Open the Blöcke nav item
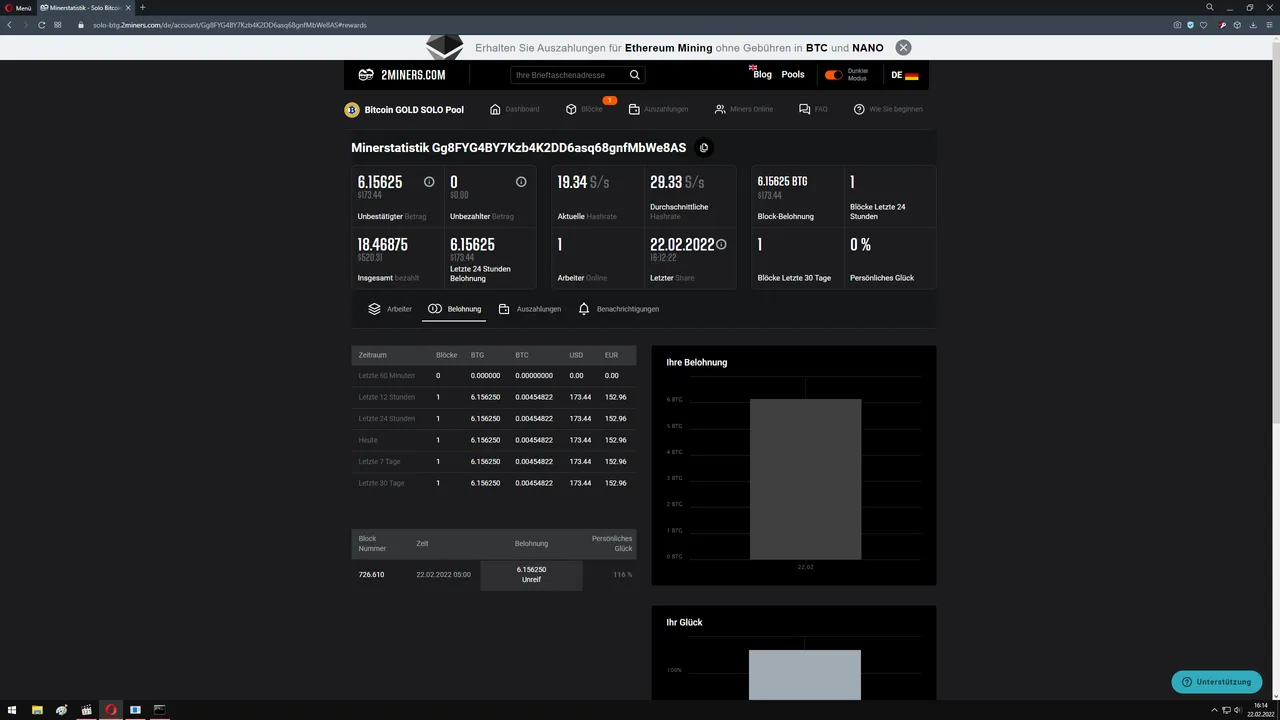The height and width of the screenshot is (720, 1280). 585,109
